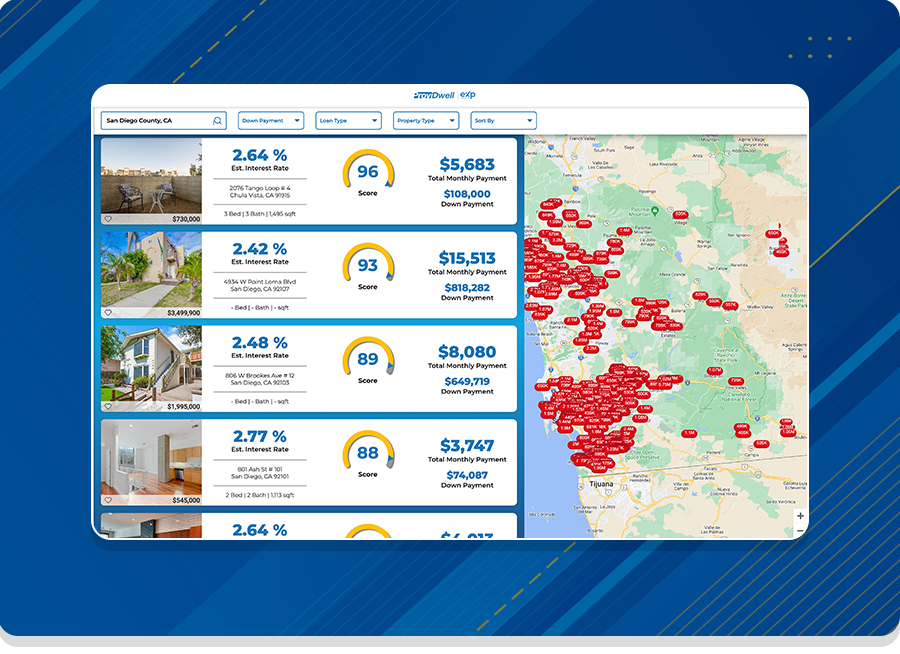View the 806 W Brookes Ave house photo
Image resolution: width=900 pixels, height=654 pixels.
click(x=151, y=364)
